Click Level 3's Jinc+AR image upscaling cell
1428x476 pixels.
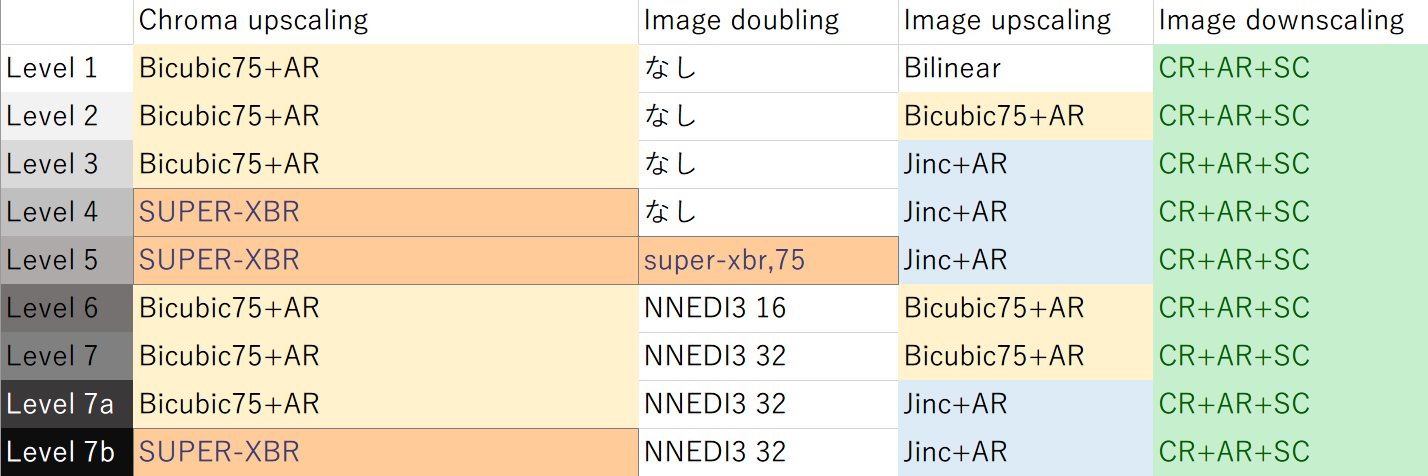[1025, 165]
